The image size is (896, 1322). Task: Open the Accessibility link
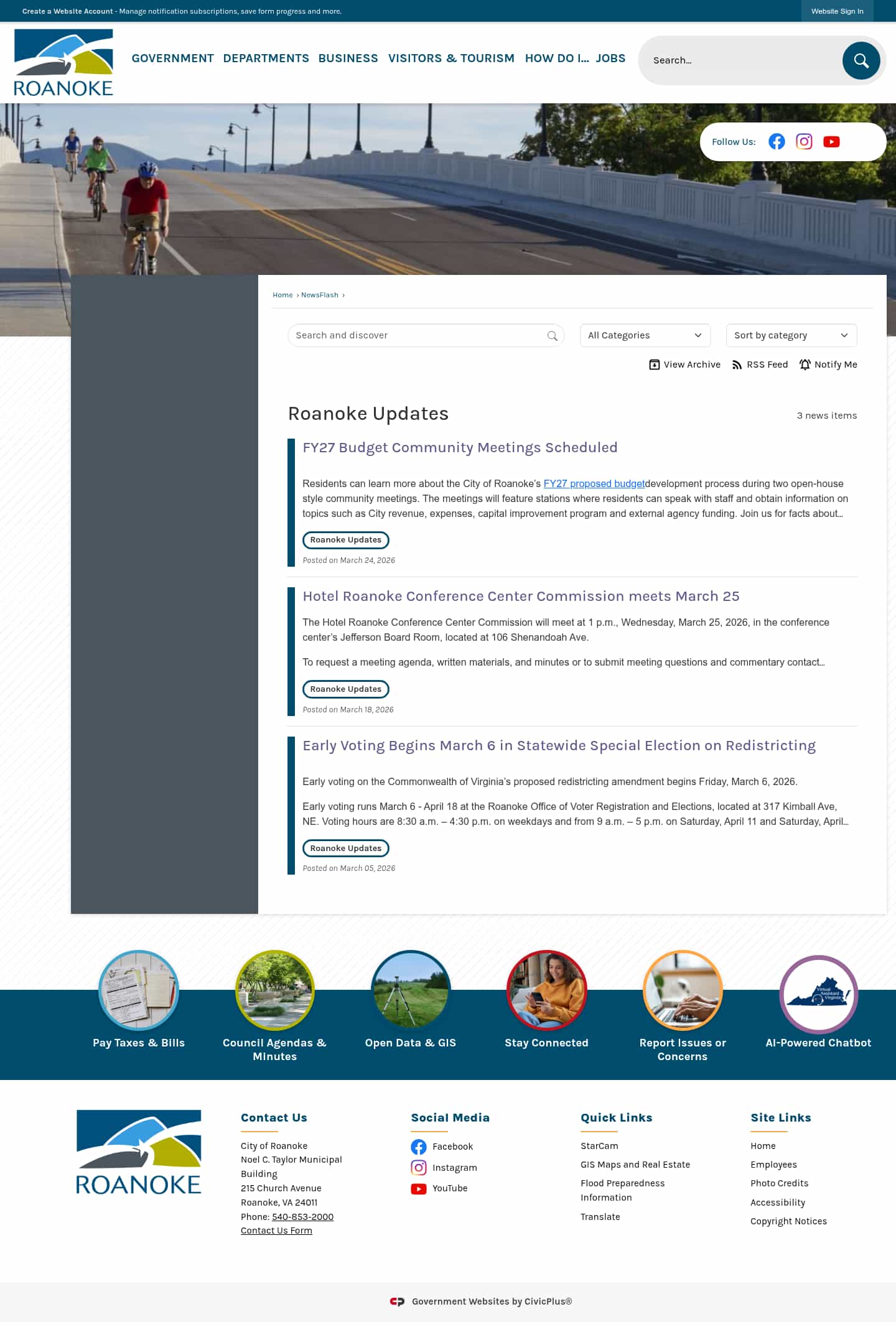coord(778,1203)
